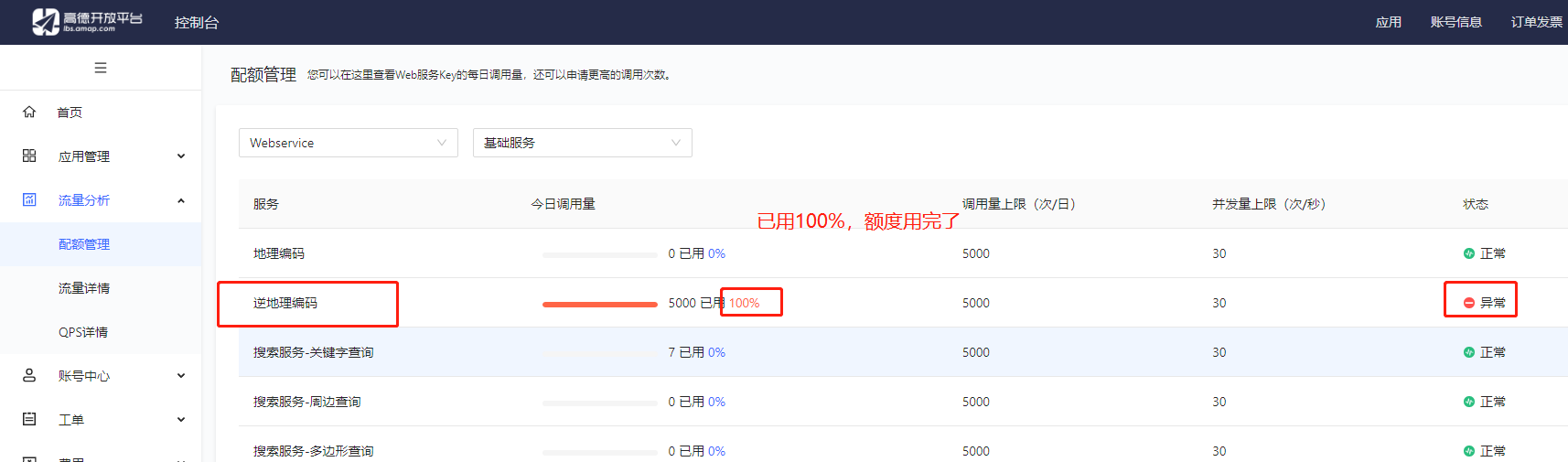This screenshot has height=462, width=1568.
Task: Click green status icon in 搜索服务-多边形查询 row
Action: tap(1469, 451)
